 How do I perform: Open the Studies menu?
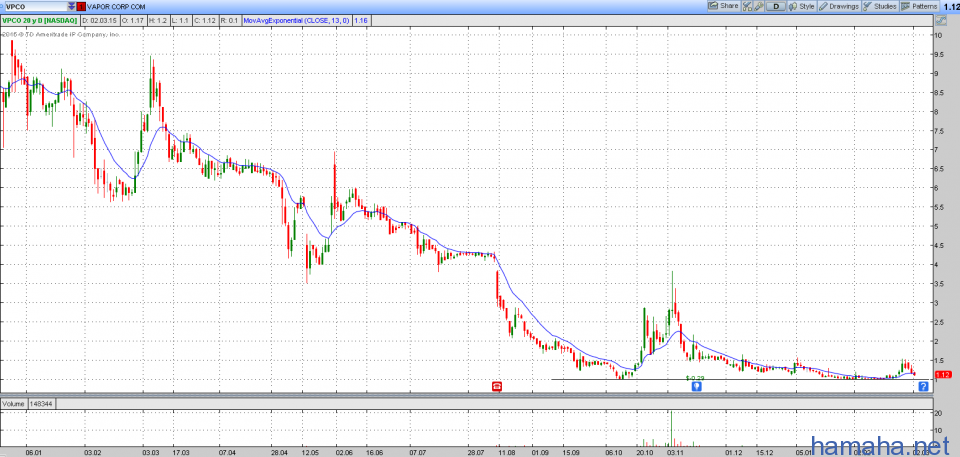(x=880, y=6)
